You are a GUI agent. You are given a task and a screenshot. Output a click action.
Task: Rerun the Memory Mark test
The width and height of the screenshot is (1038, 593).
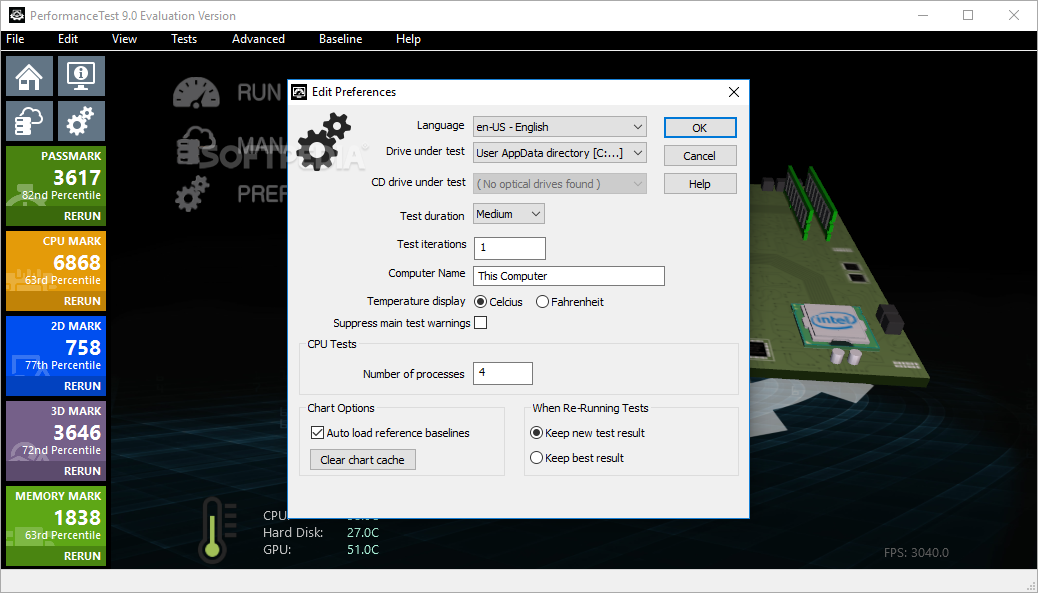click(82, 556)
